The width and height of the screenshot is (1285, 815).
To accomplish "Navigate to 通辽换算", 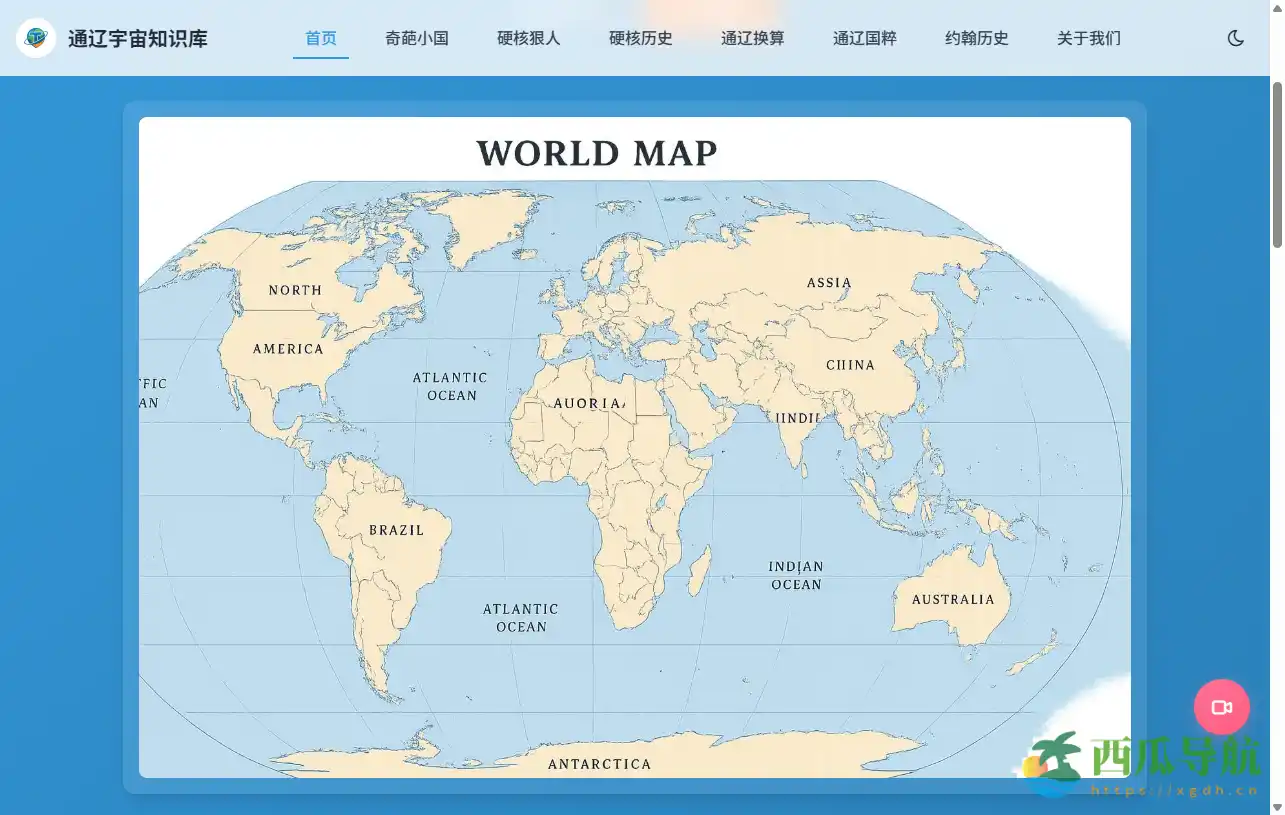I will click(x=753, y=38).
